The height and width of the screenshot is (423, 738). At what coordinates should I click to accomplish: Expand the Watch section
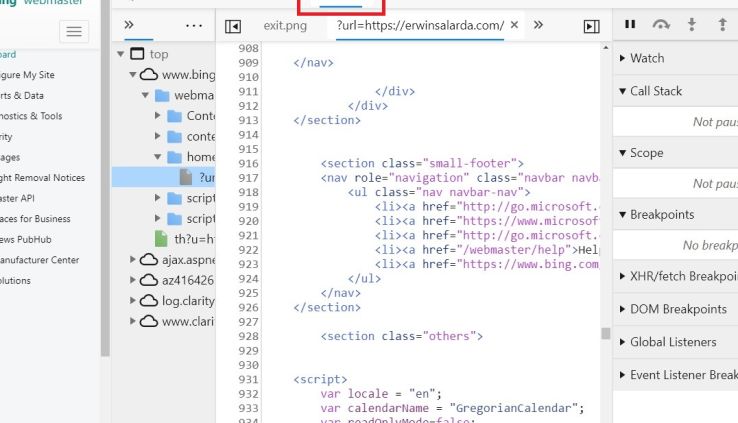coord(647,59)
